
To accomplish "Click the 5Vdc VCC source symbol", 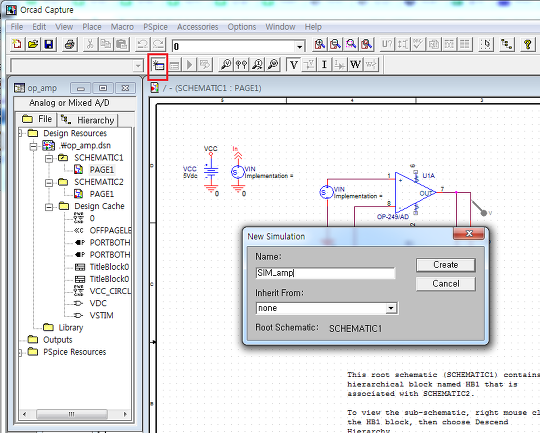I will [x=211, y=172].
